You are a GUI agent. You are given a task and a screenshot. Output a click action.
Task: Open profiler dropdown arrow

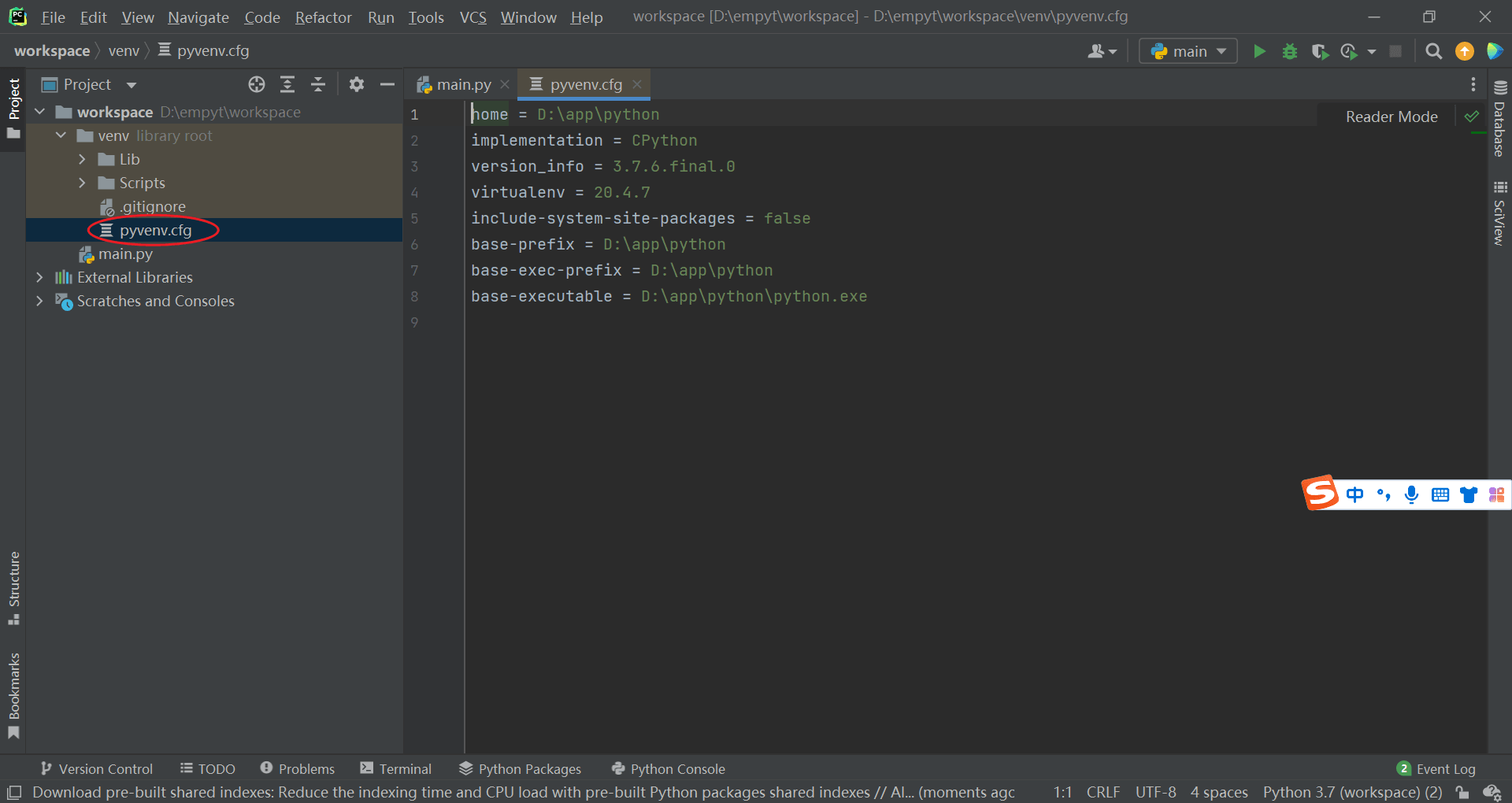click(1372, 52)
